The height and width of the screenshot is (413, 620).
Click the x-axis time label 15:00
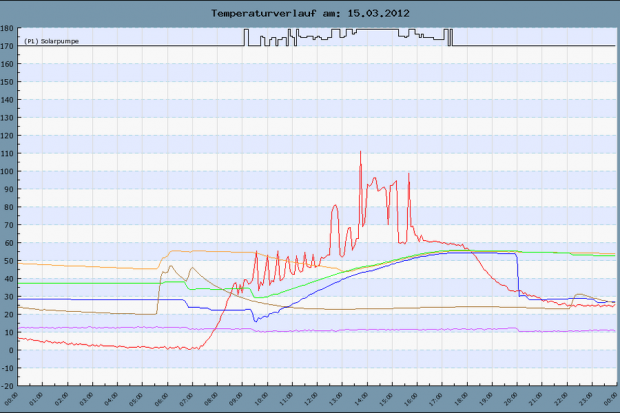point(385,399)
